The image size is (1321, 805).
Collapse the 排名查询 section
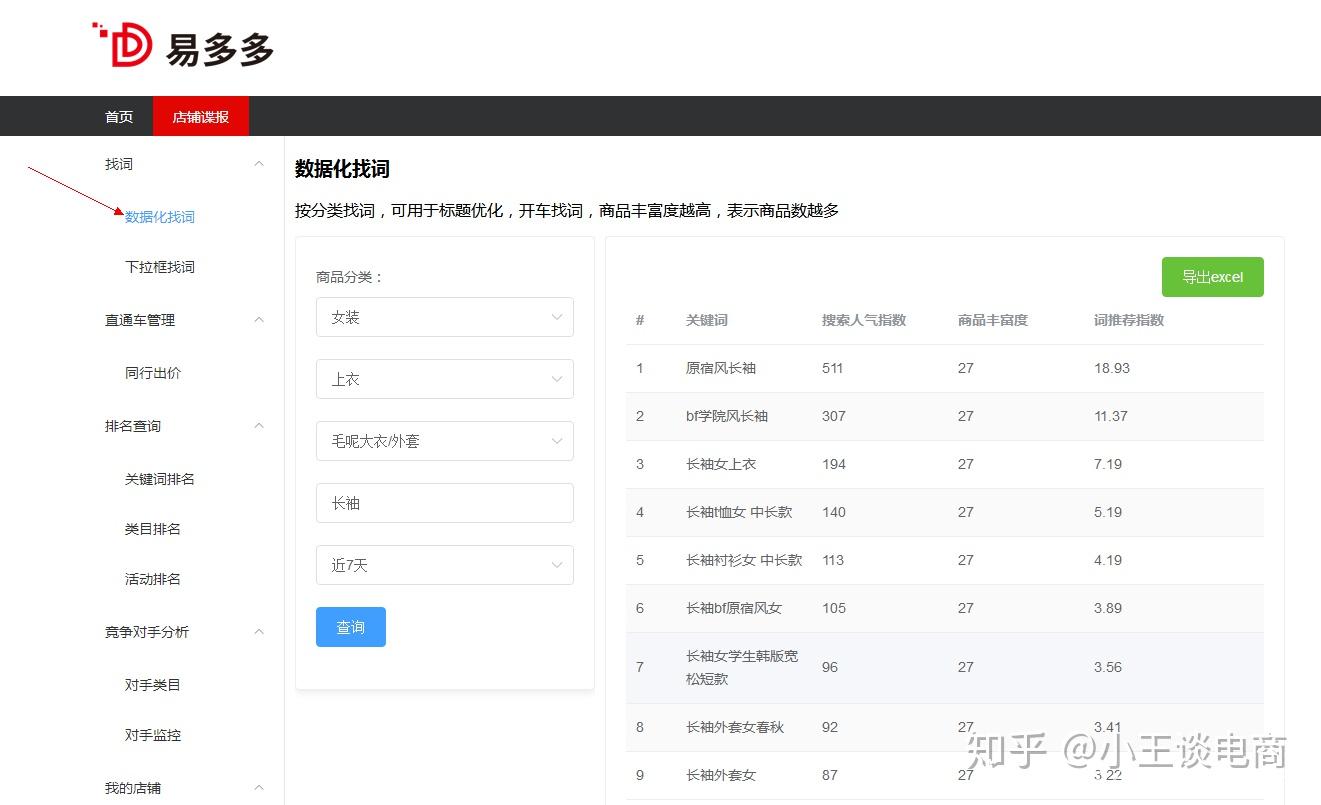click(x=259, y=426)
